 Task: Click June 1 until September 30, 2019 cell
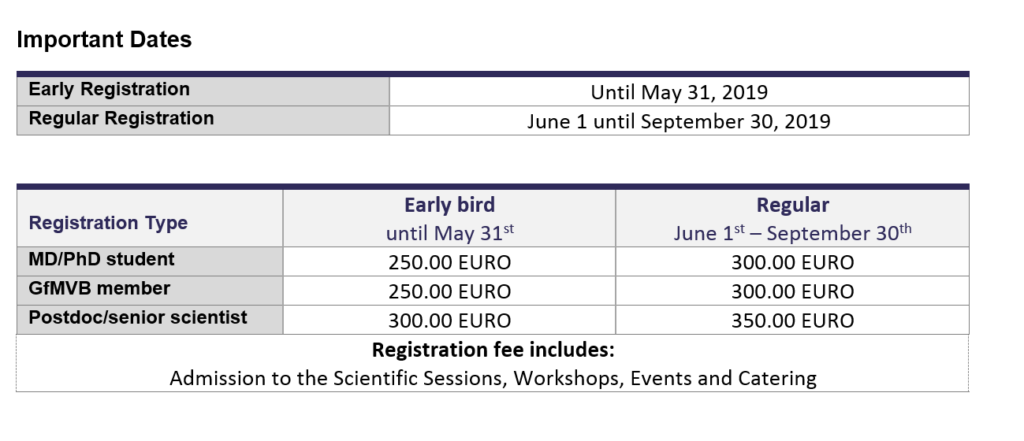679,122
